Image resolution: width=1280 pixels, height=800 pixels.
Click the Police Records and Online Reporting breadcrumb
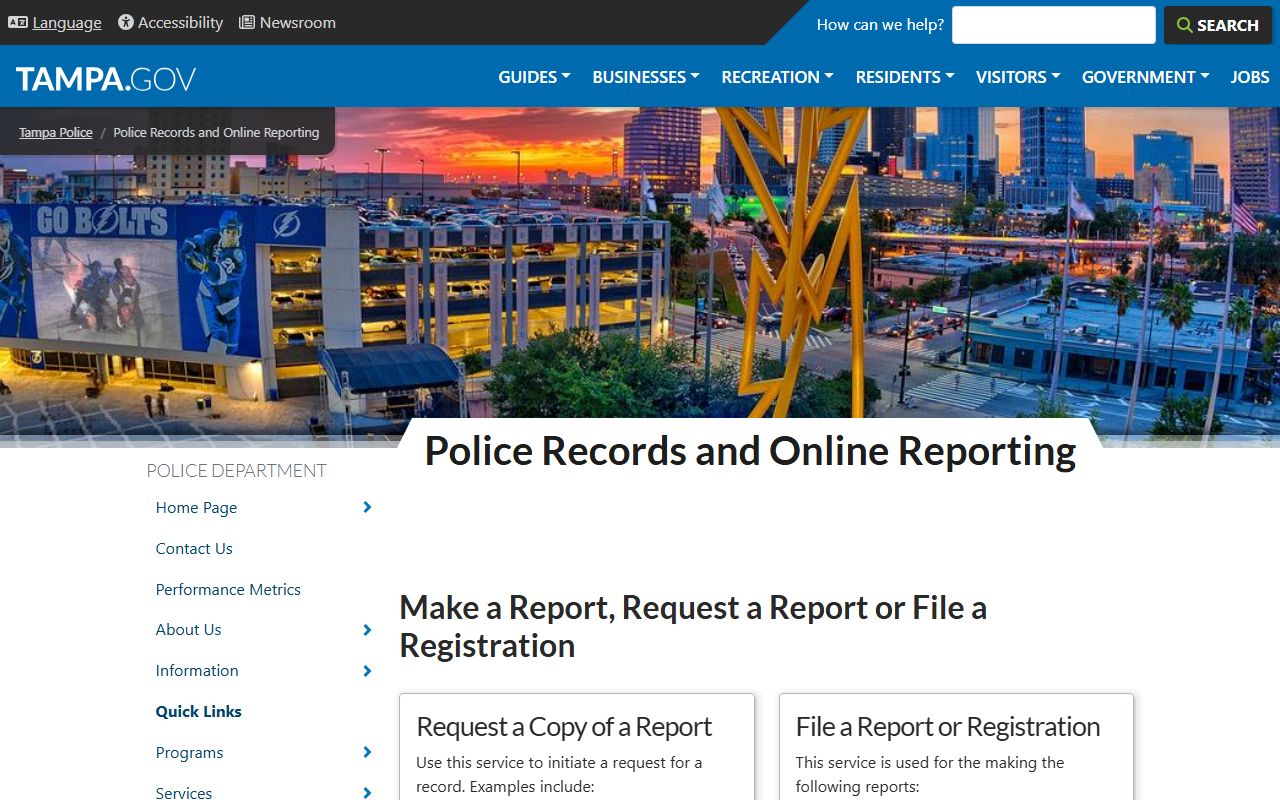(x=216, y=132)
